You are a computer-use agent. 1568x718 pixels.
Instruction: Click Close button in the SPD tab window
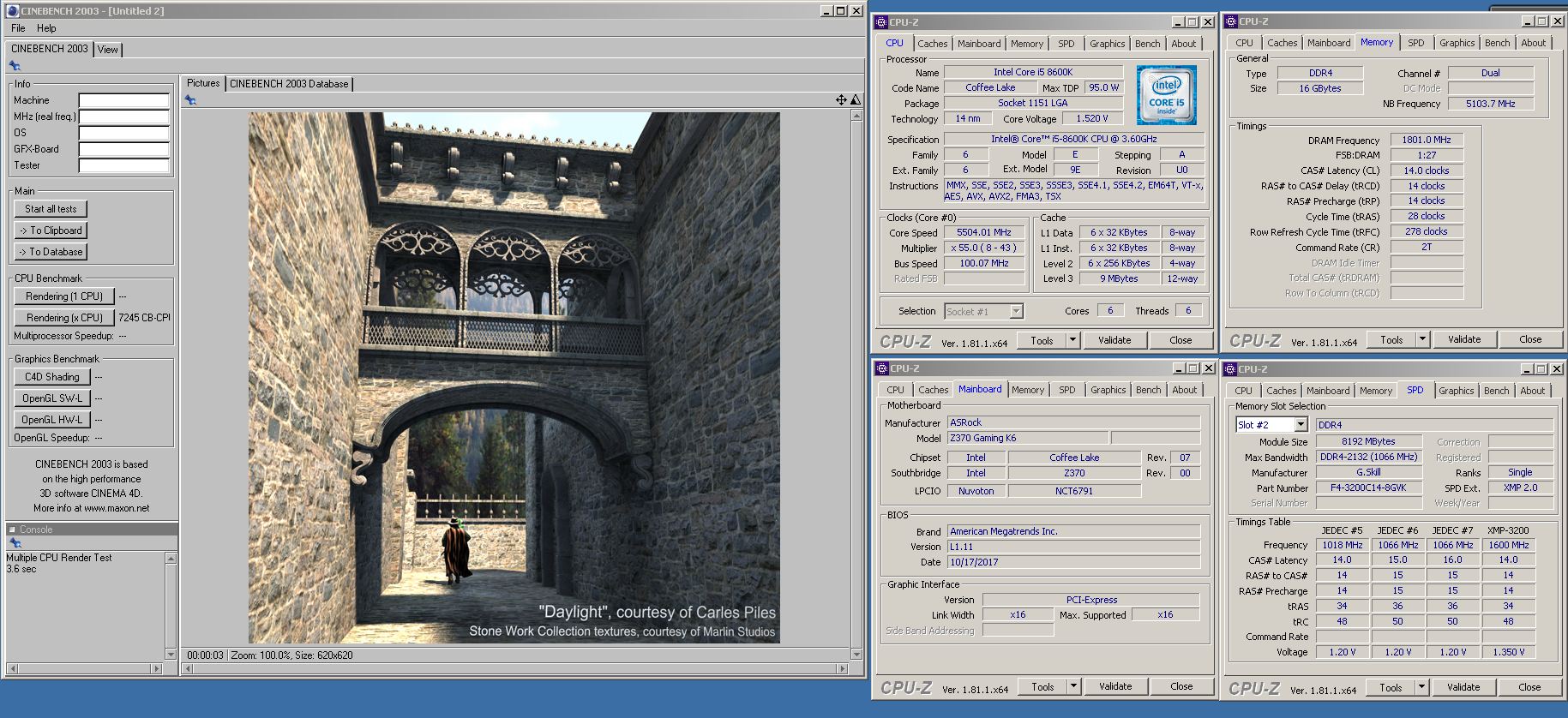coord(1529,687)
